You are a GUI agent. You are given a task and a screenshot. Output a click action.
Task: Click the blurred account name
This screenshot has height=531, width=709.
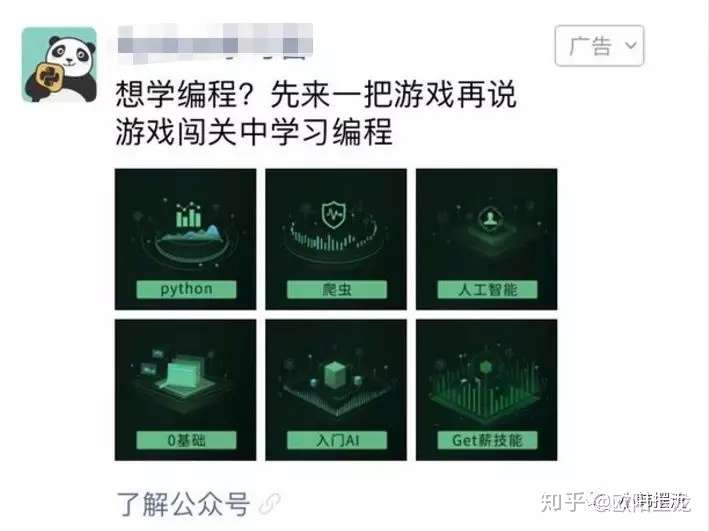[x=215, y=41]
